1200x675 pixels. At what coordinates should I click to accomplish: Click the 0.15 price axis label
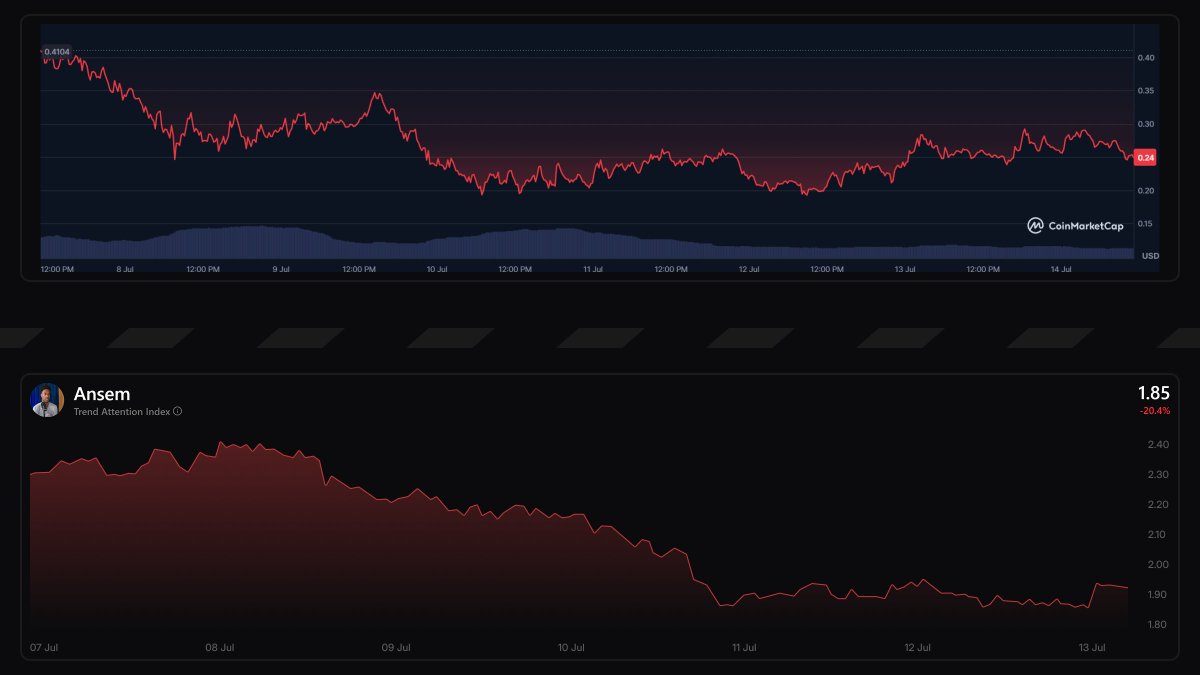click(1146, 223)
